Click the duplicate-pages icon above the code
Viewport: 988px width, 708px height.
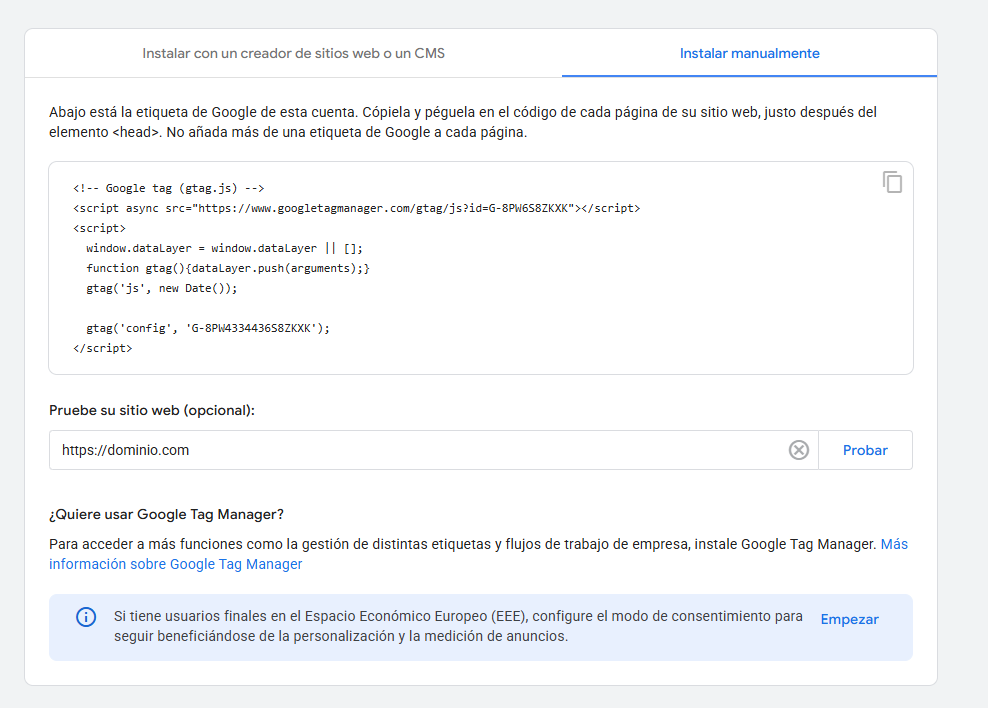click(x=893, y=182)
